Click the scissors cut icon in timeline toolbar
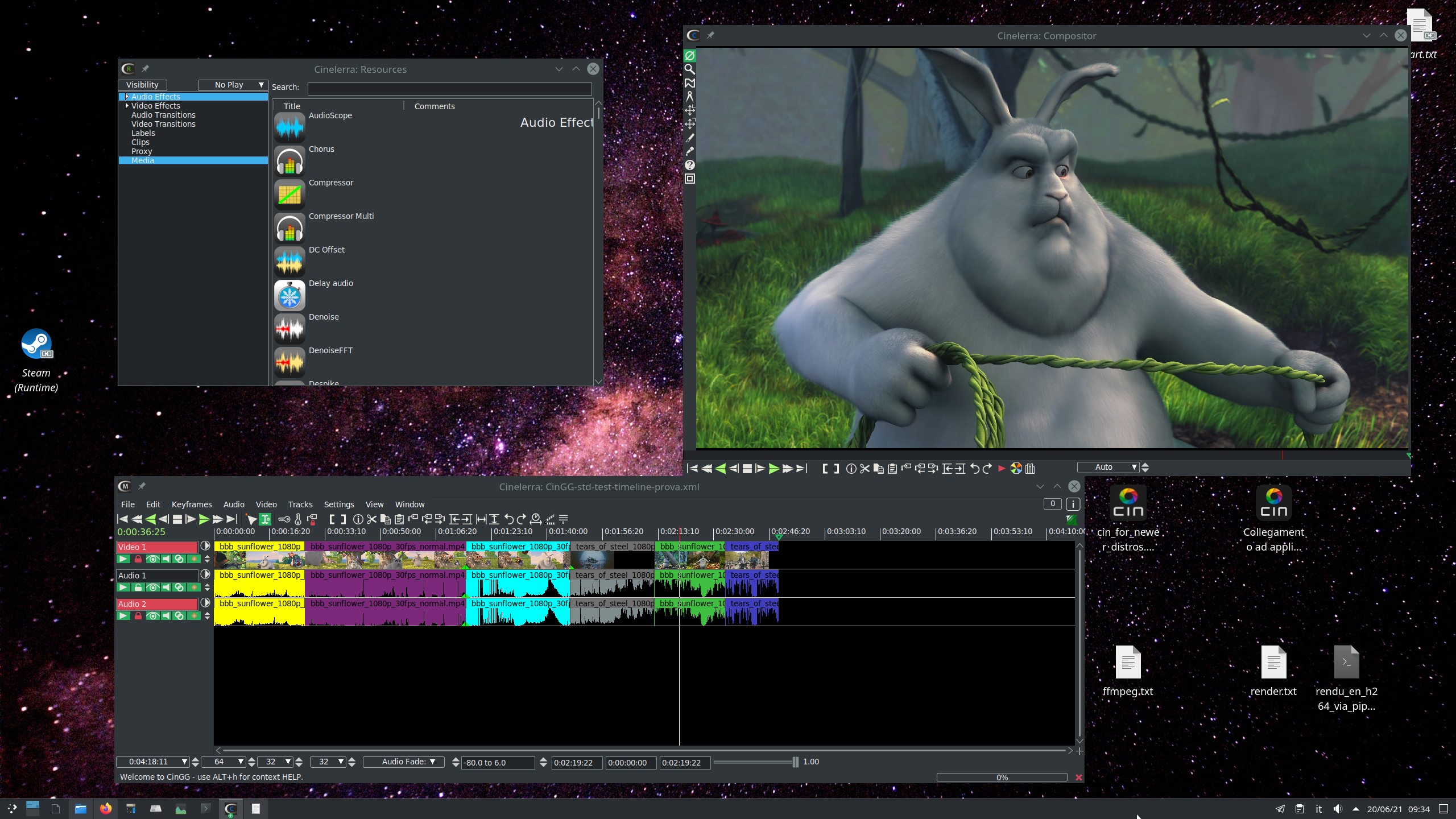This screenshot has width=1456, height=819. 371,519
